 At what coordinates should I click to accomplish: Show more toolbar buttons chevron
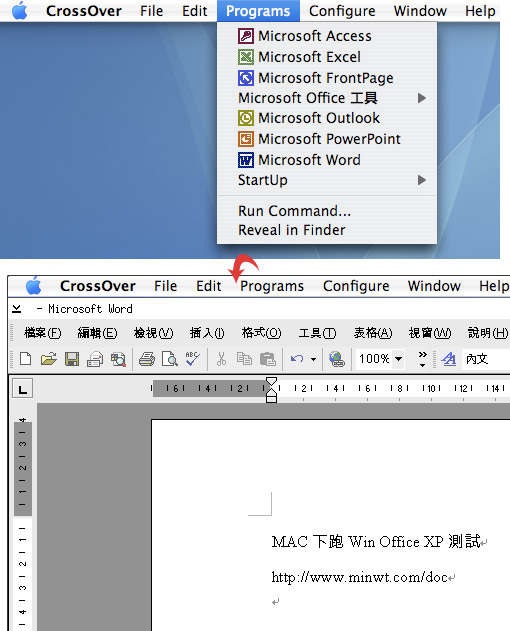(422, 359)
